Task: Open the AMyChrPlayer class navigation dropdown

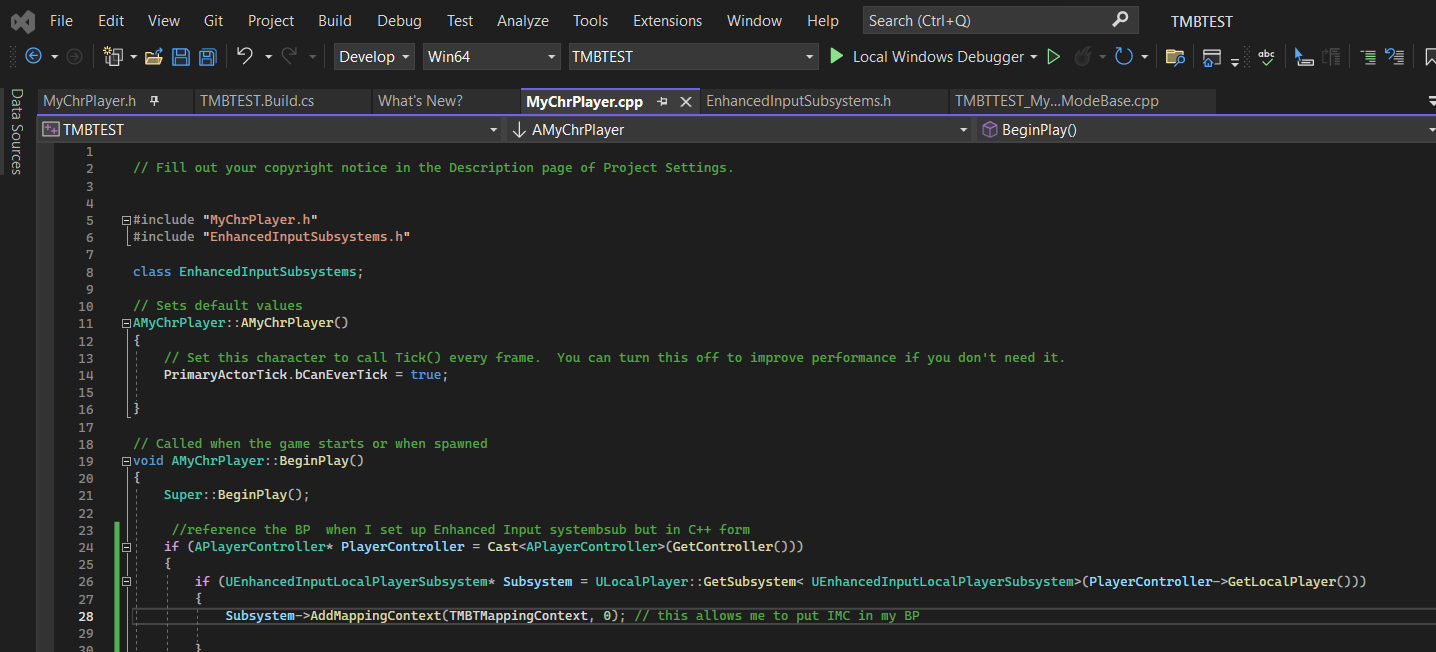Action: coord(739,129)
